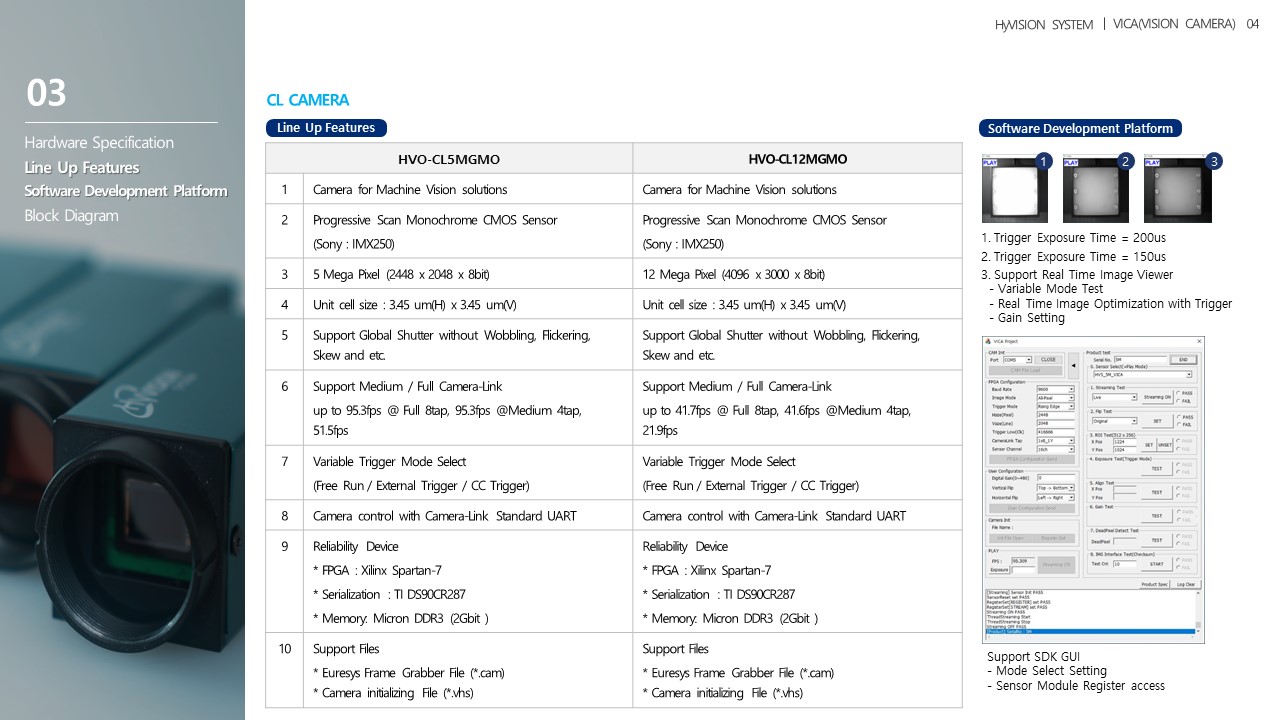Viewport: 1280px width, 720px height.
Task: Click the HyVISION SYSTEM header text
Action: tap(1043, 24)
